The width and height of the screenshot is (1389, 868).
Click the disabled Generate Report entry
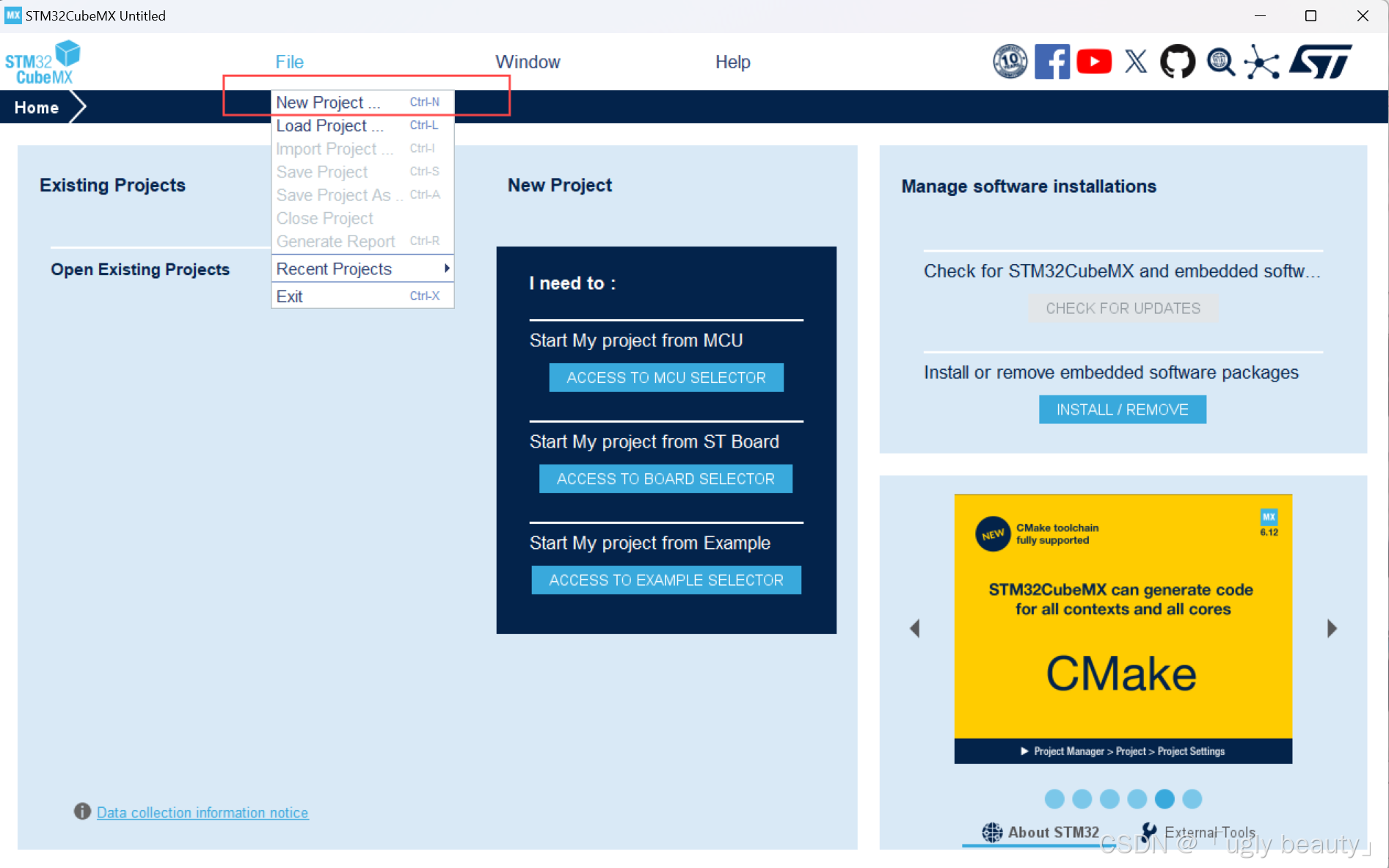click(x=362, y=241)
